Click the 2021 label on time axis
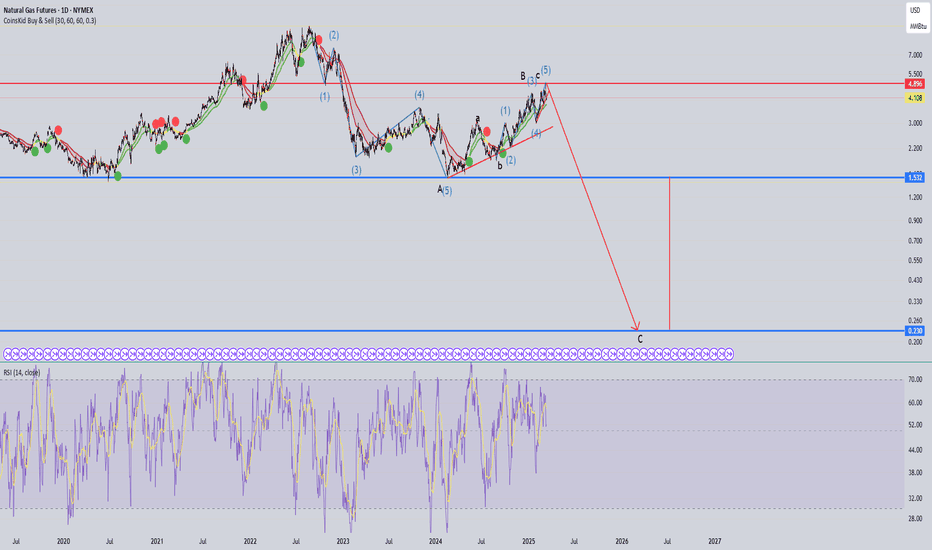 coord(157,542)
